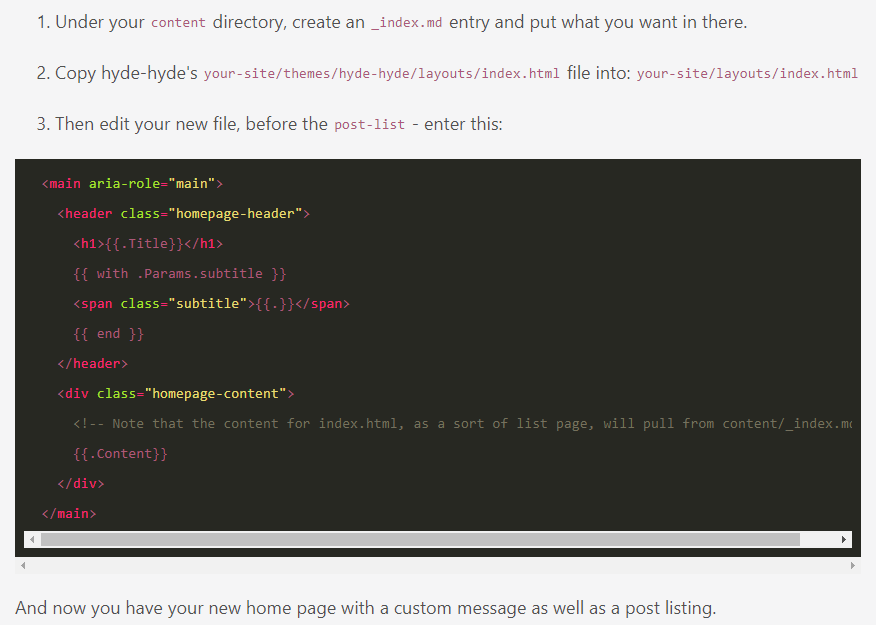Viewport: 876px width, 625px height.
Task: Click the code line '<h1>{{.Title}}</h1>'
Action: tap(148, 244)
